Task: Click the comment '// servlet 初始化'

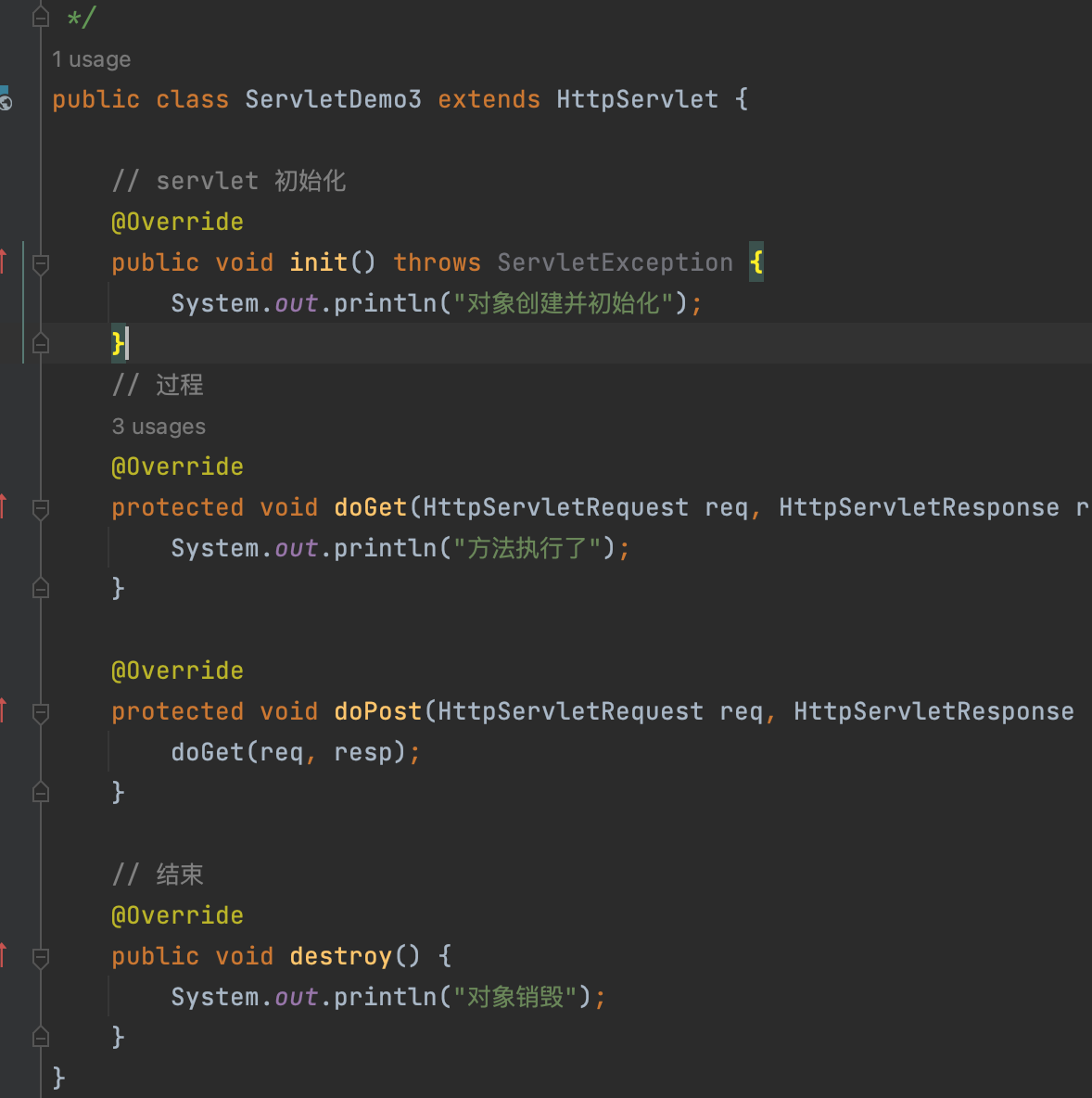Action: point(229,182)
